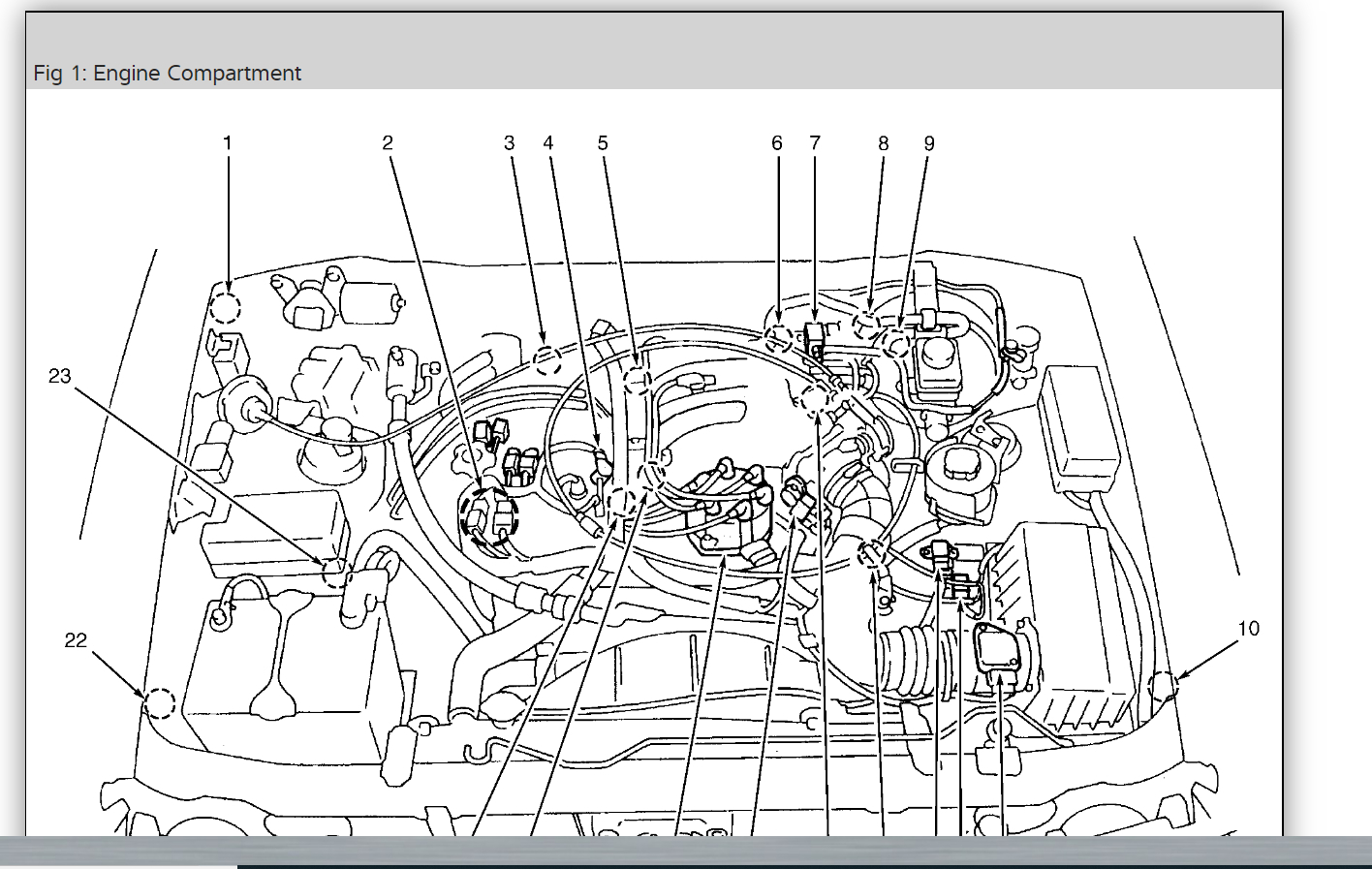Select callout number 7 label
The image size is (1372, 869).
tap(815, 143)
